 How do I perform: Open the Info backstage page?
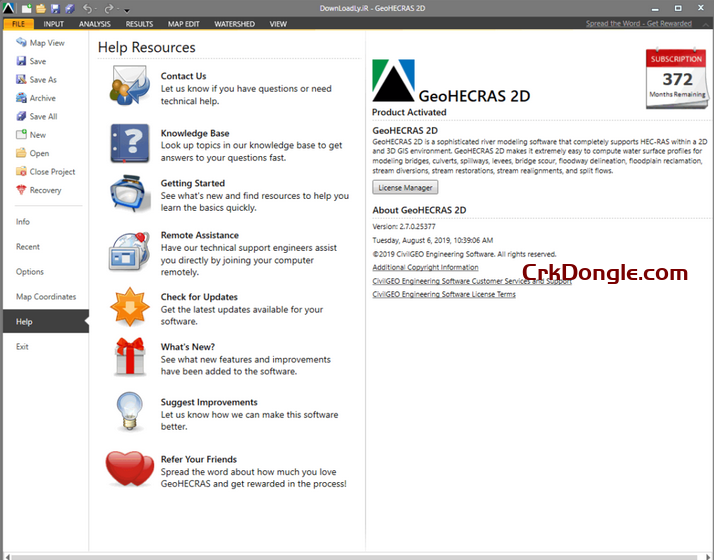pyautogui.click(x=23, y=222)
